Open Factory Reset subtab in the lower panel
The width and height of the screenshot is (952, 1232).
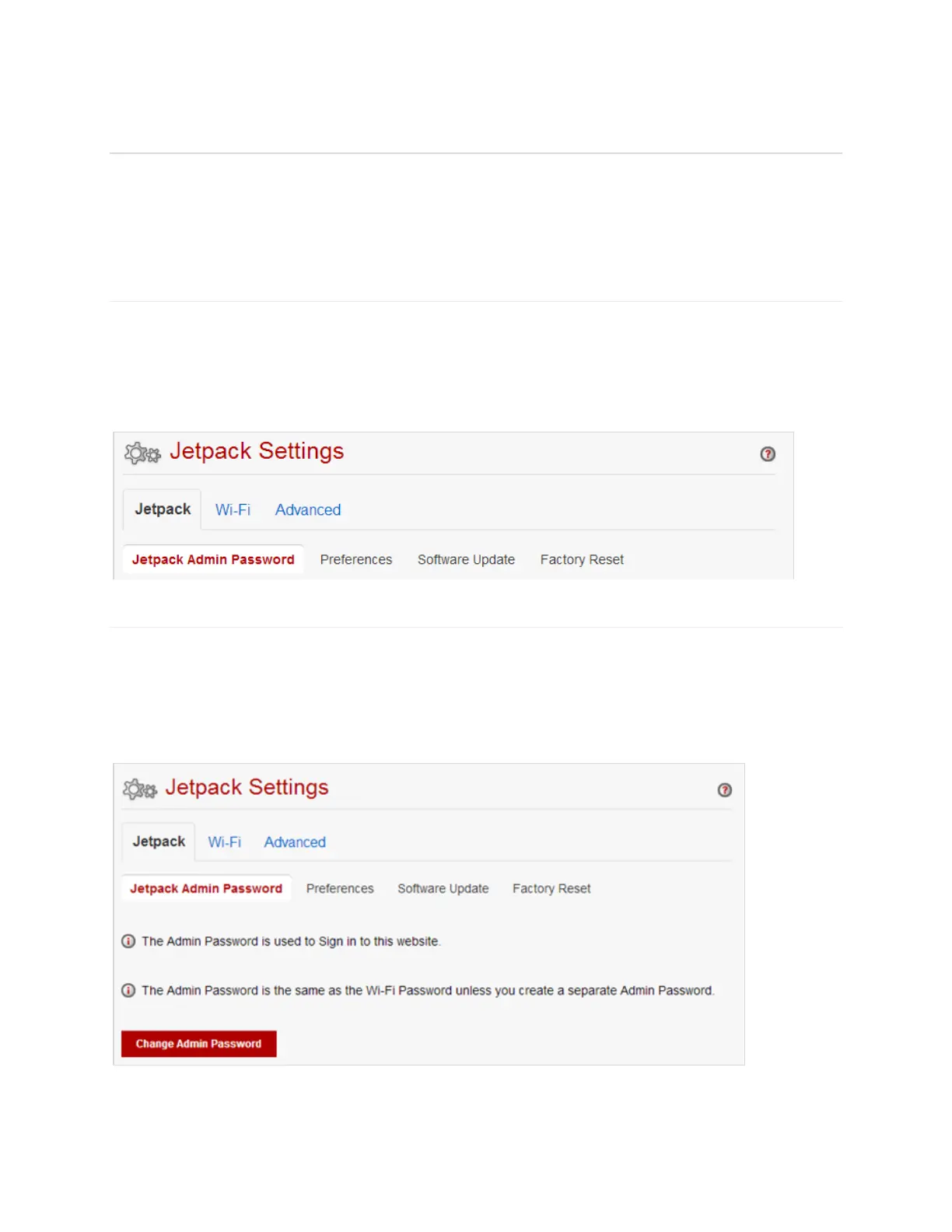(551, 888)
